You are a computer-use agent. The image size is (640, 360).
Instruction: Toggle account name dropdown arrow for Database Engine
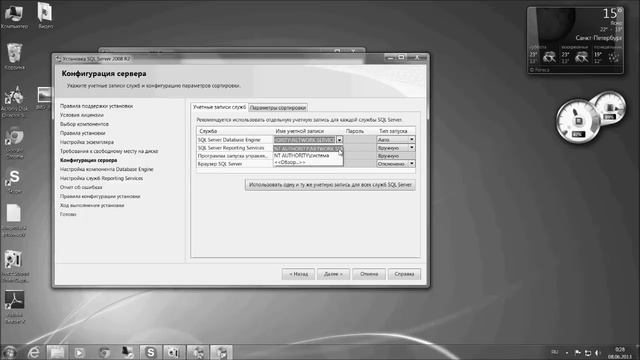[x=339, y=140]
